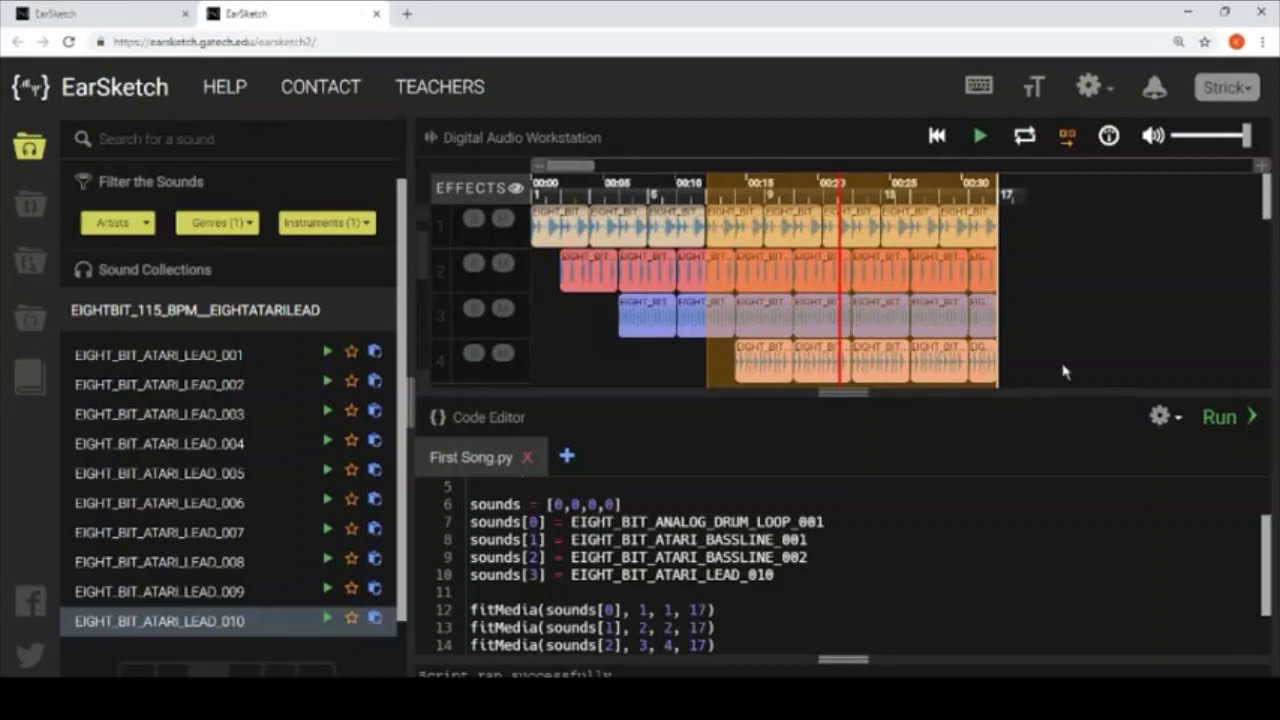Mute the DAW volume speaker icon
1280x720 pixels.
pos(1153,136)
